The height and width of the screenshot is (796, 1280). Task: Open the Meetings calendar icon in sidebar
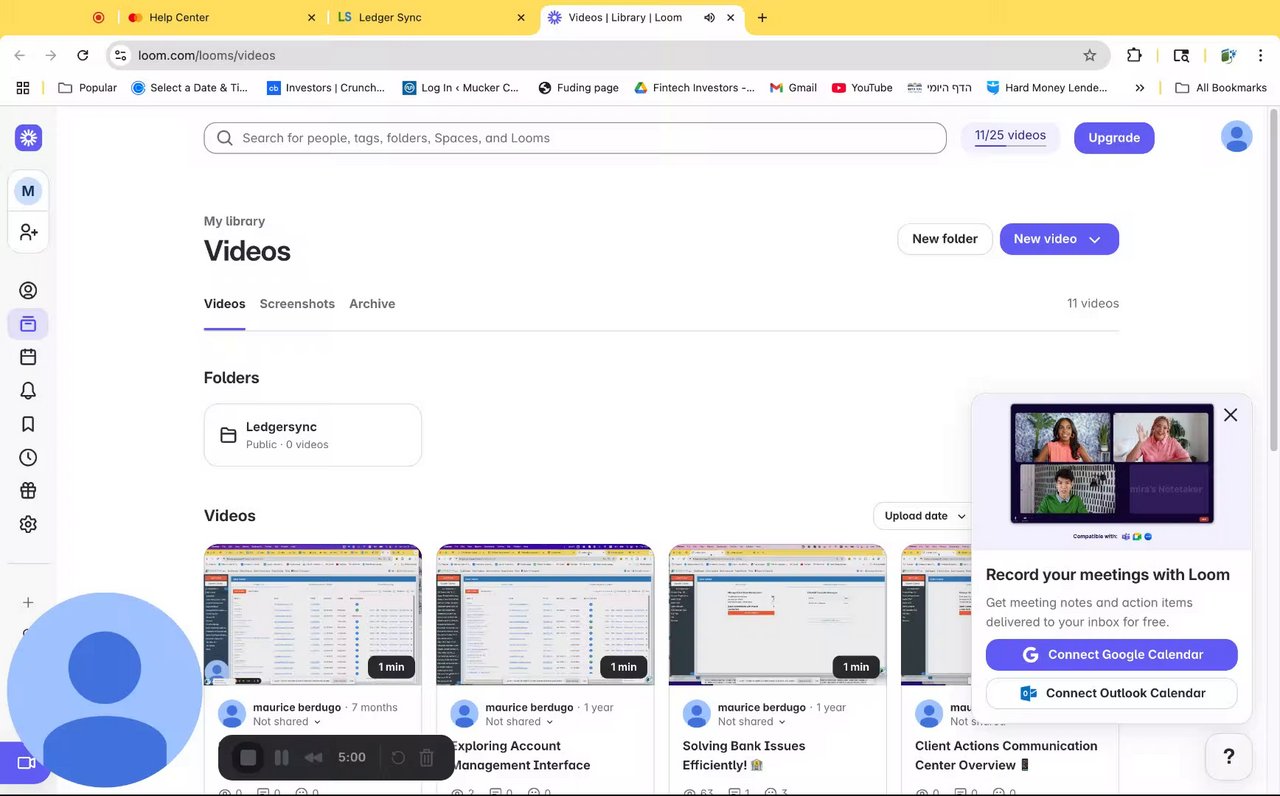point(28,357)
